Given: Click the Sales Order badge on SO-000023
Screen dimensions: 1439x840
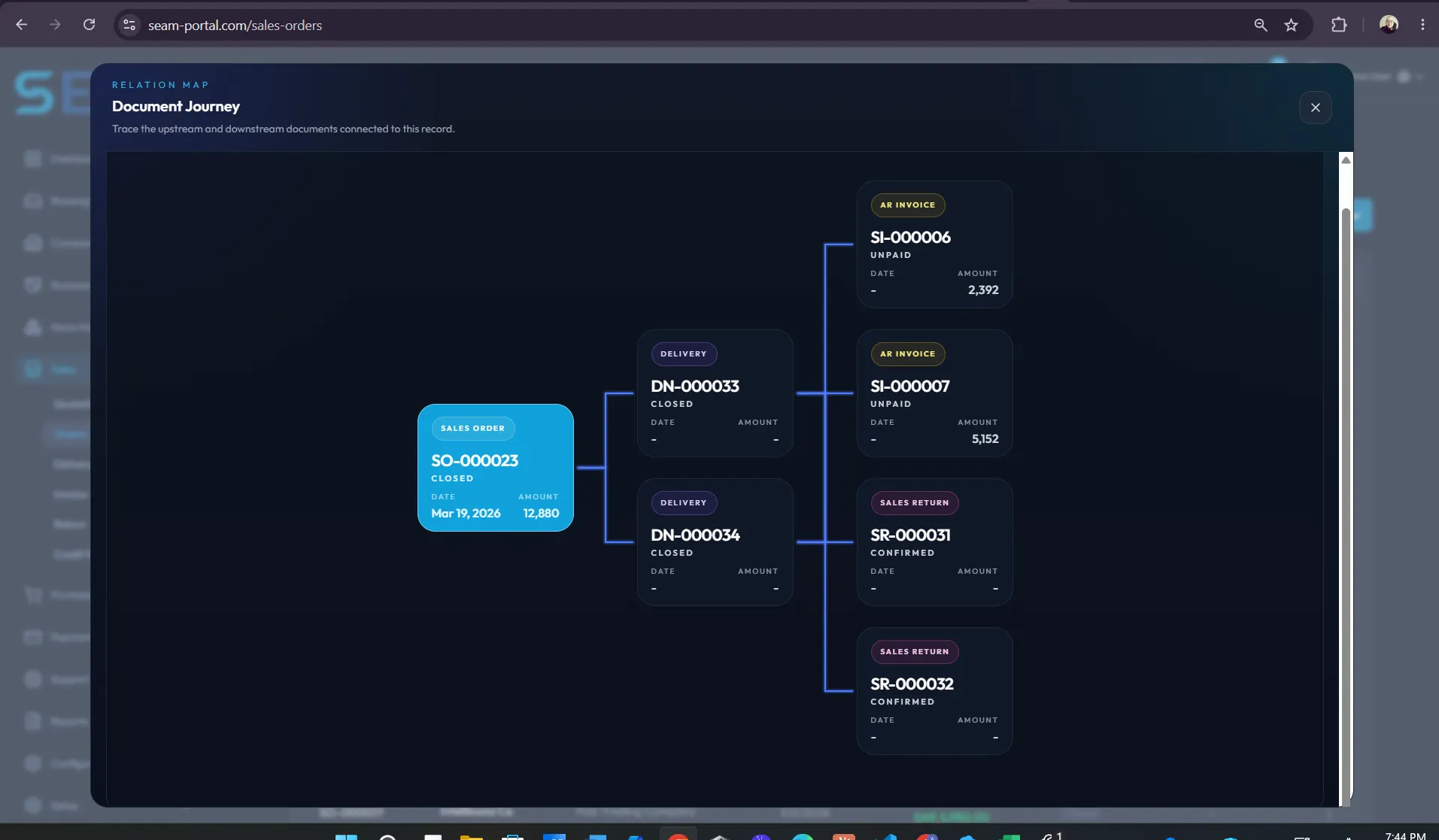Looking at the screenshot, I should click(x=472, y=429).
